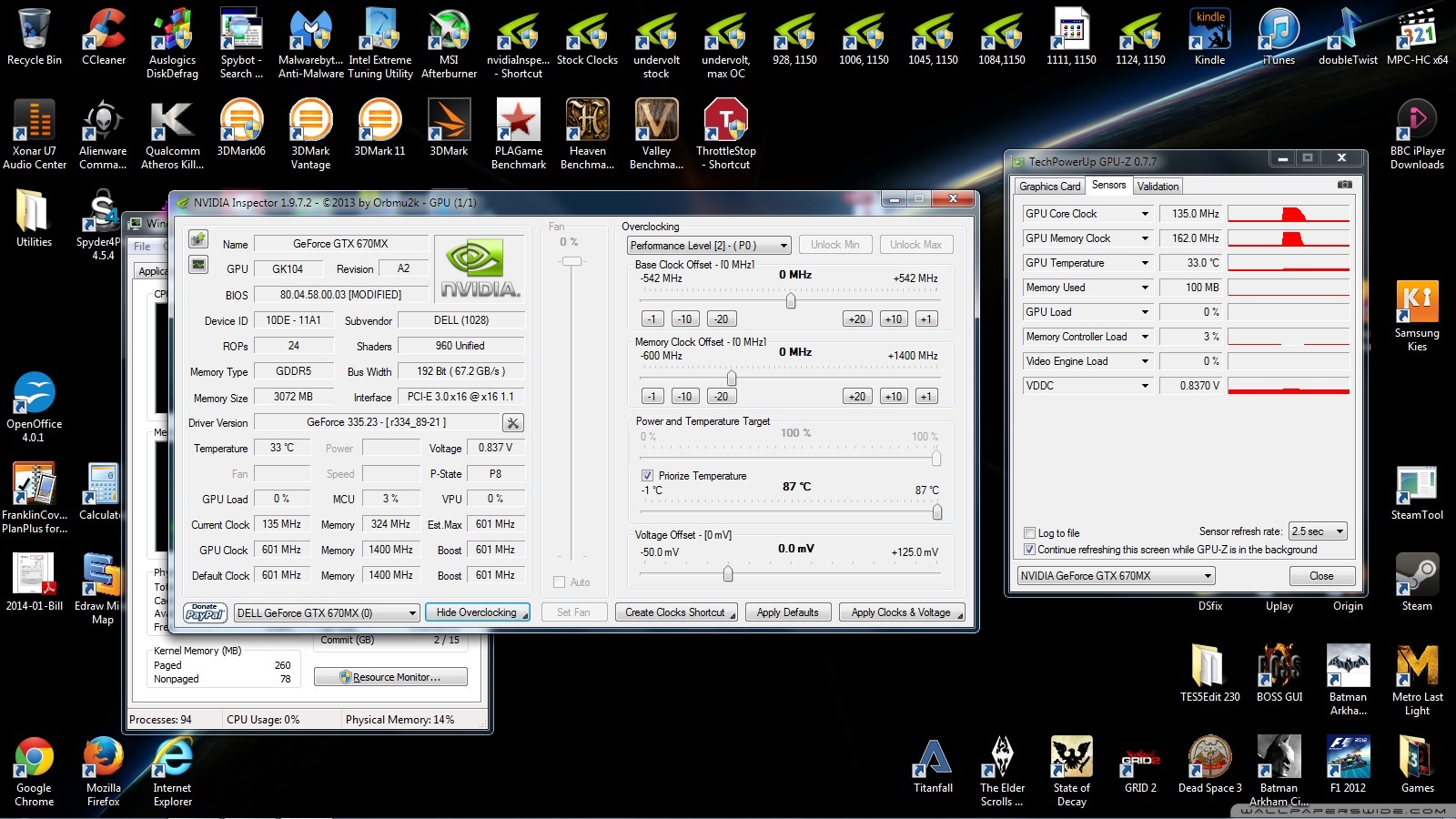Open the Titanfall game shortcut
The height and width of the screenshot is (819, 1456).
(x=934, y=765)
